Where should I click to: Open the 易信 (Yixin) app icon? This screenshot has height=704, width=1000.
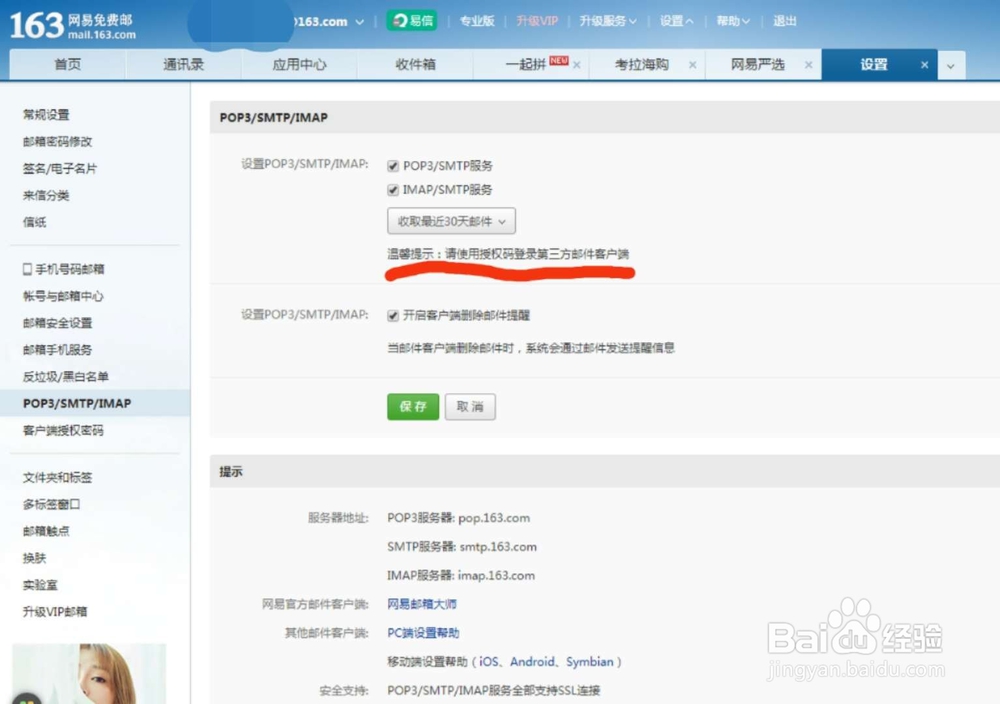(411, 20)
